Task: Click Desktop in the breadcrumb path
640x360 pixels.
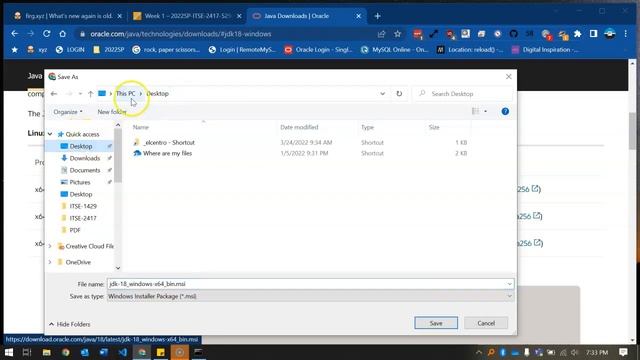Action: pyautogui.click(x=158, y=93)
